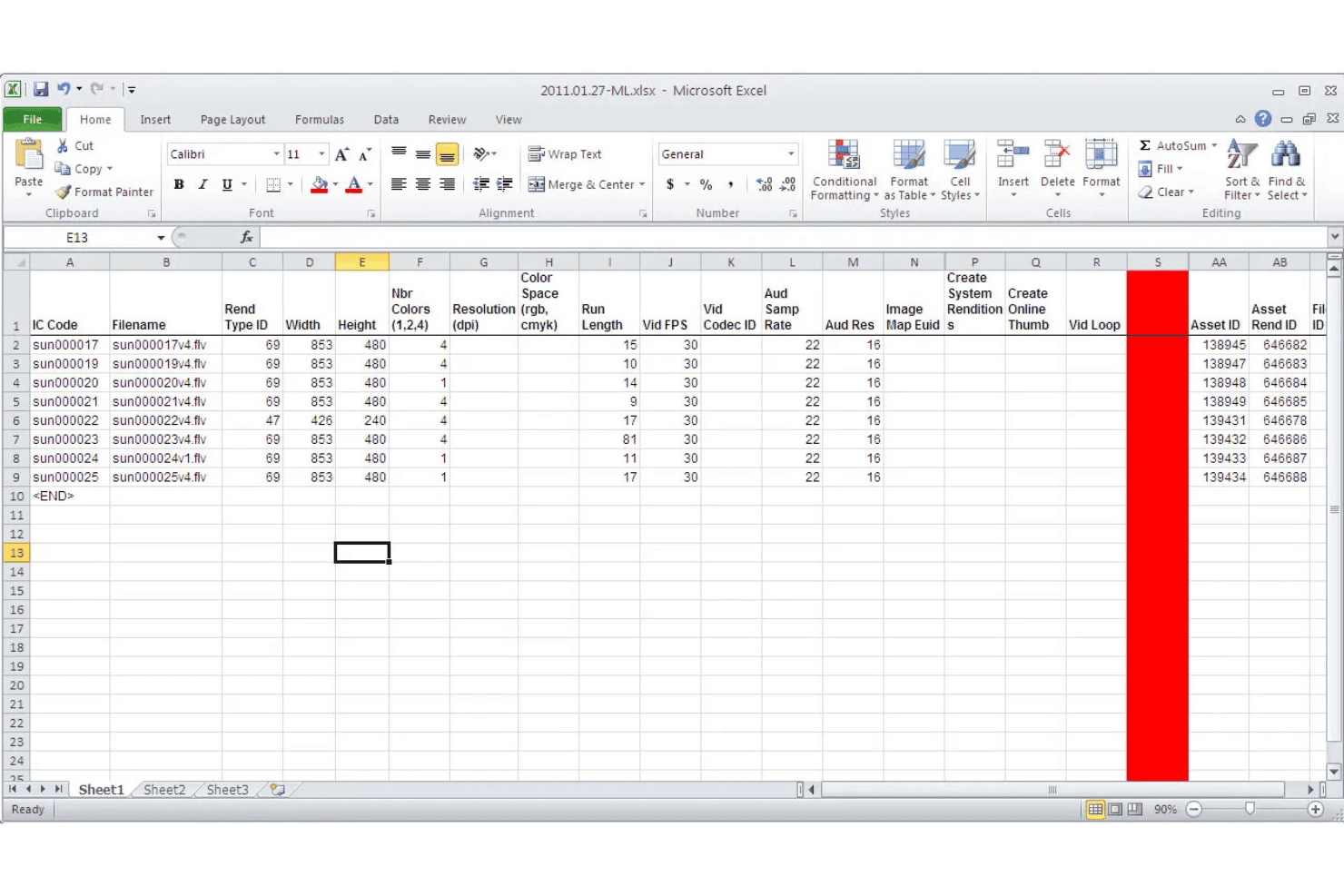Decrease font size with Shrink Font icon

pos(365,154)
